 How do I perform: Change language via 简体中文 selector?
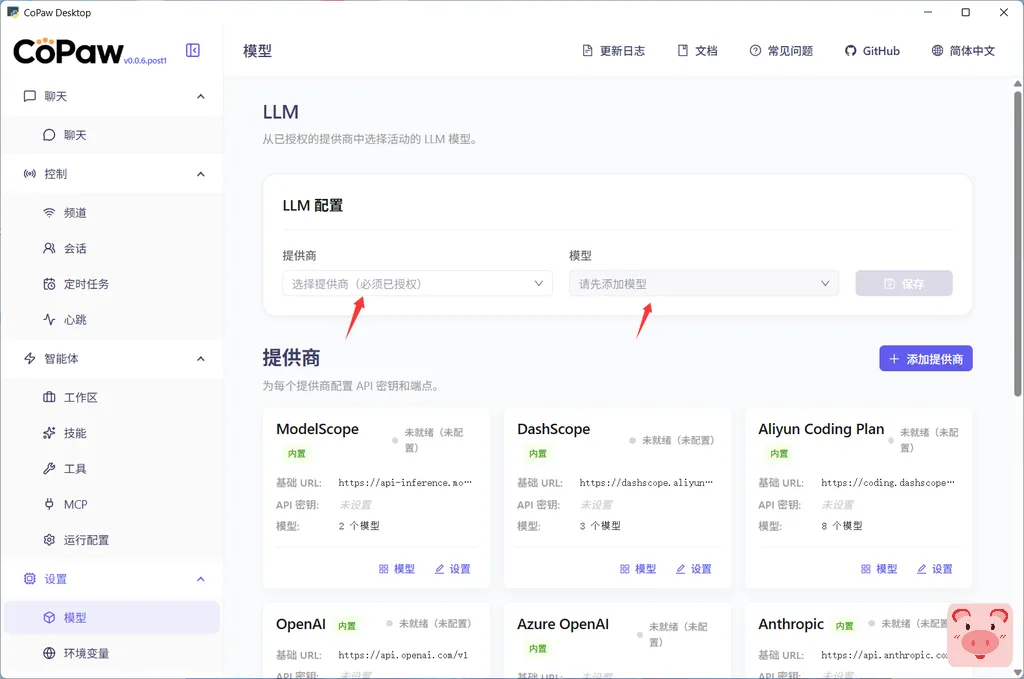963,51
